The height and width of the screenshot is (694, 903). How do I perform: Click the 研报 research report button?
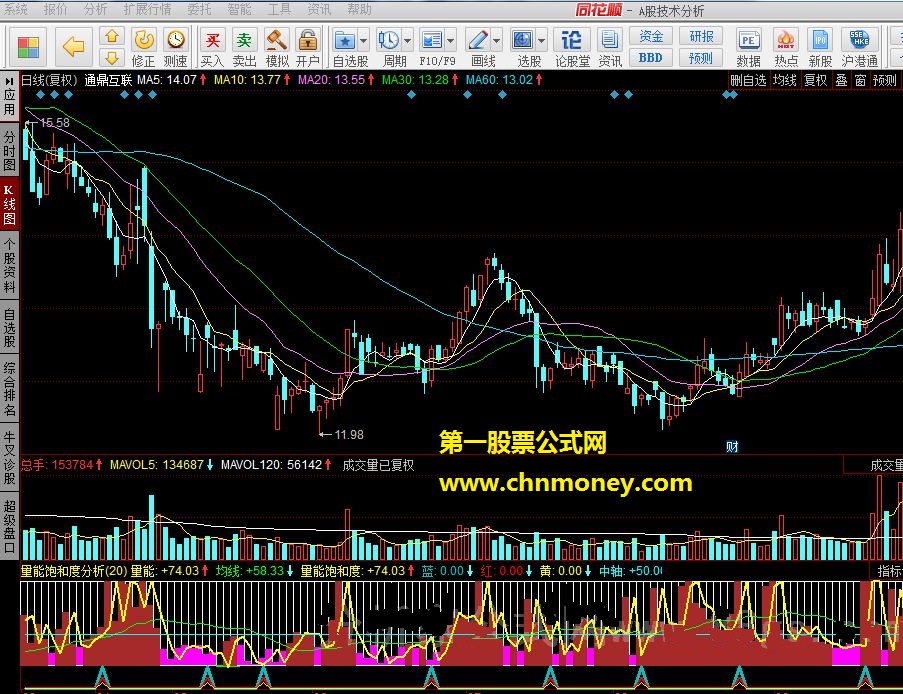[x=701, y=36]
